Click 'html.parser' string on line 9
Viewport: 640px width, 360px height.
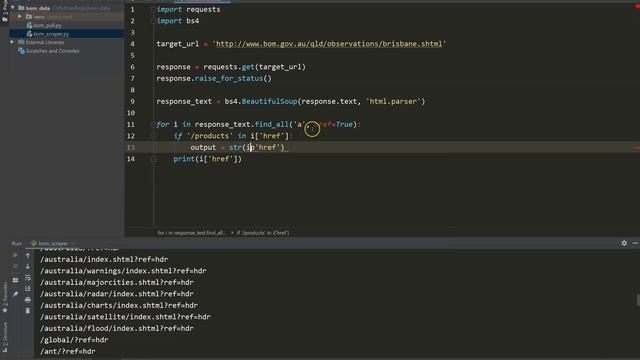pyautogui.click(x=393, y=101)
